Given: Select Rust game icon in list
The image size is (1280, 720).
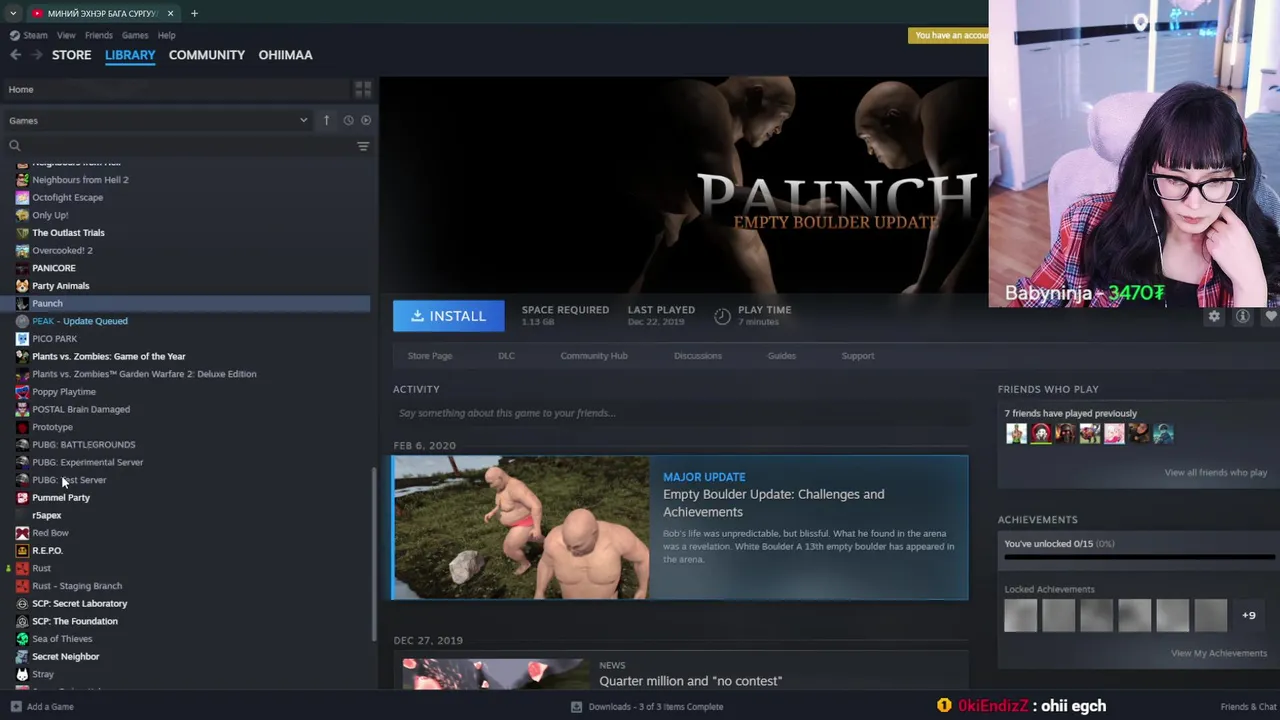Looking at the screenshot, I should (22, 568).
